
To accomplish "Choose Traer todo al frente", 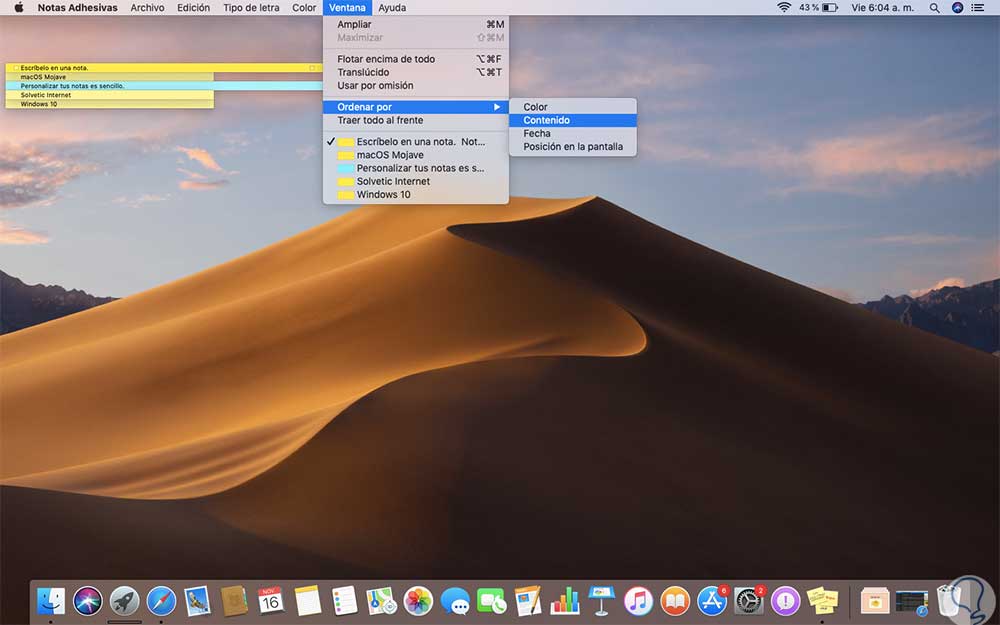I will pos(416,120).
